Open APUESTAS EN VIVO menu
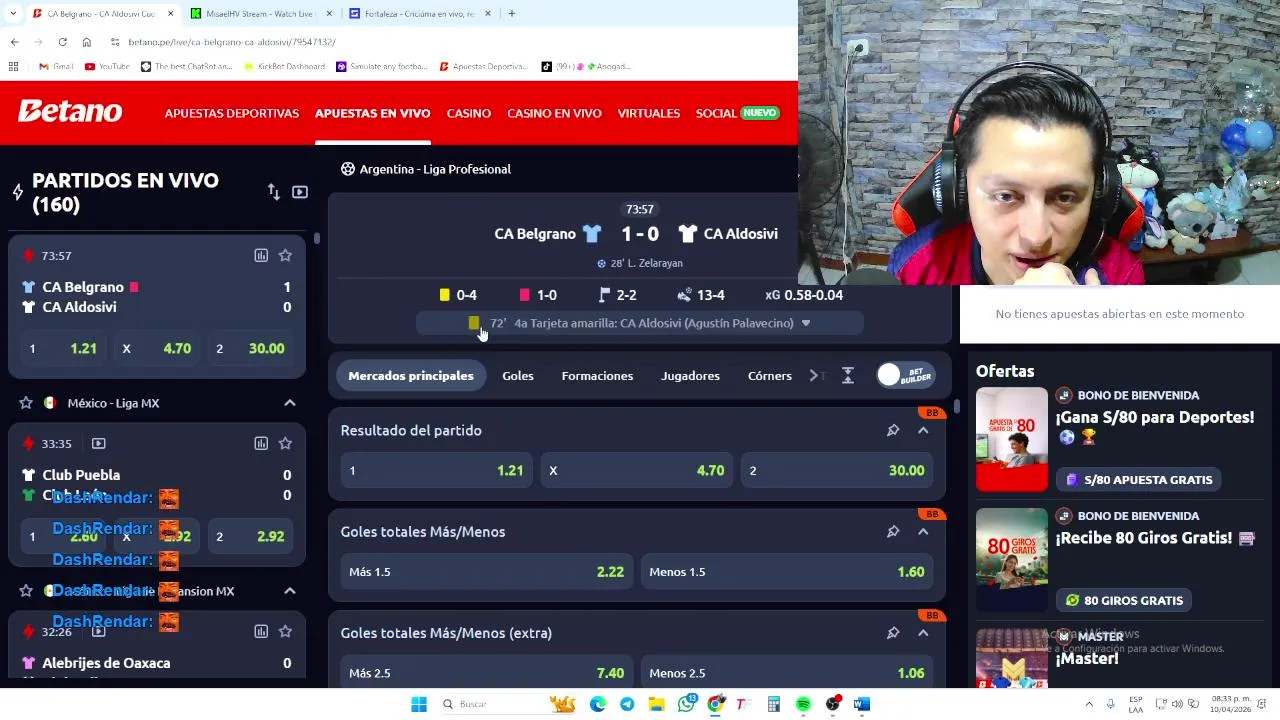The height and width of the screenshot is (720, 1280). (372, 113)
